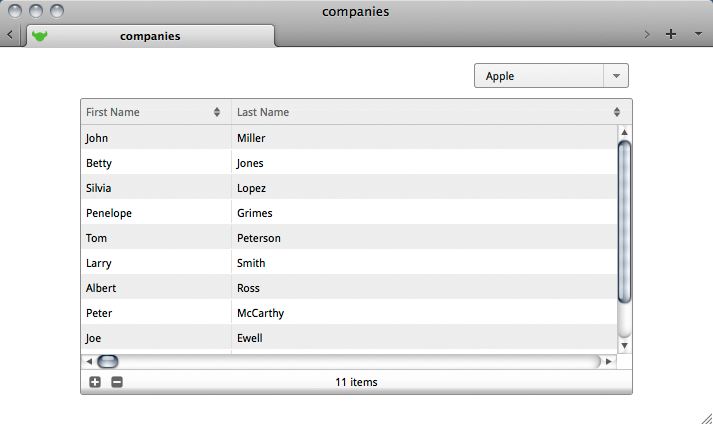
Task: Click the First Name column header
Action: point(145,112)
